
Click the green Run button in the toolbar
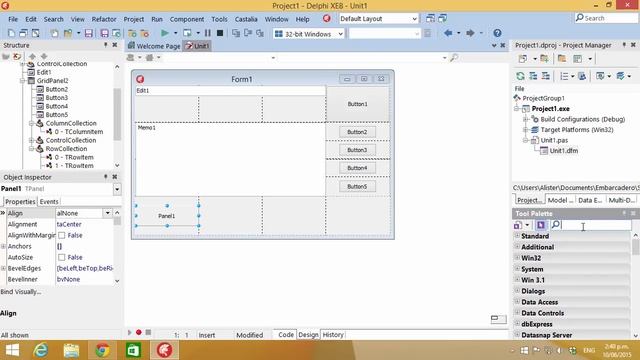point(164,33)
